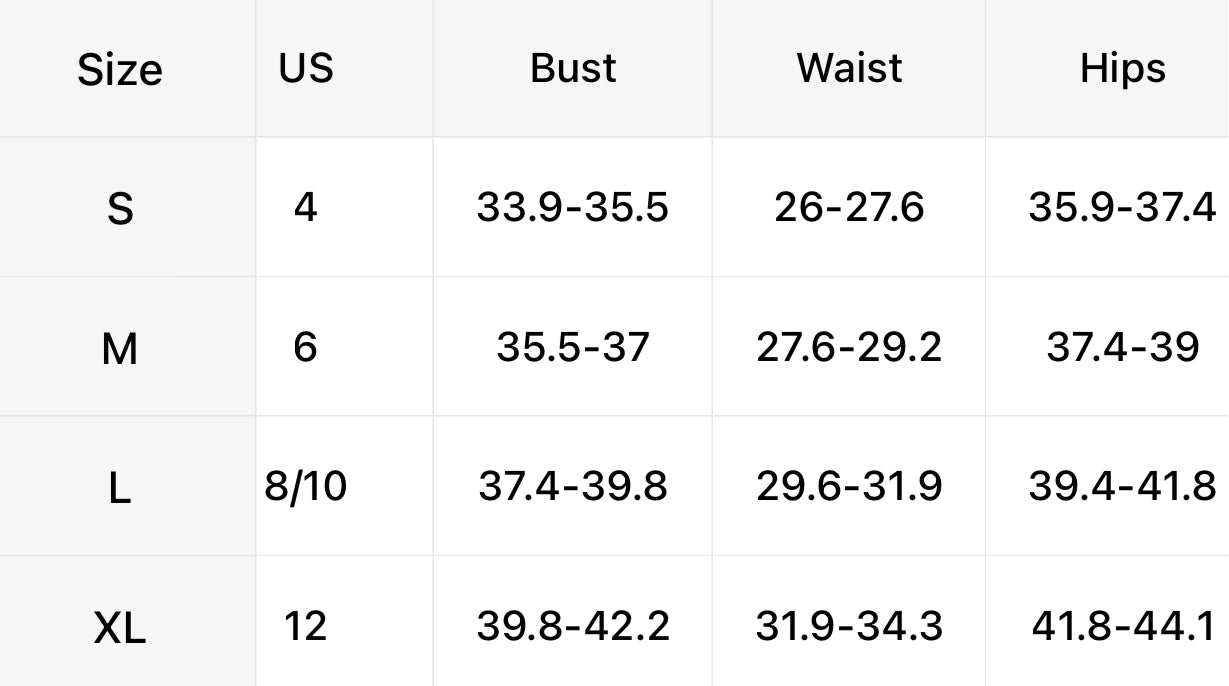Viewport: 1229px width, 686px height.
Task: Click US size 8/10 cell
Action: (306, 487)
